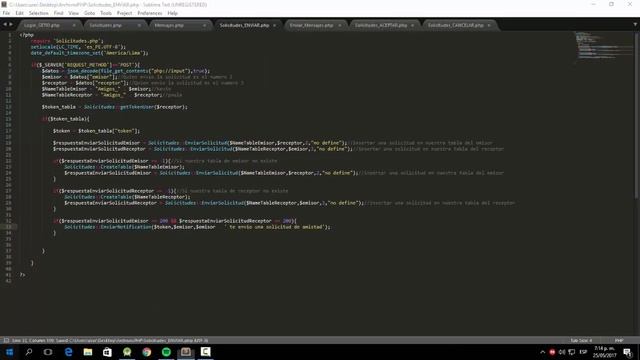Click the if($token_tabla) line
Screen dimensions: 640x360
pos(65,119)
